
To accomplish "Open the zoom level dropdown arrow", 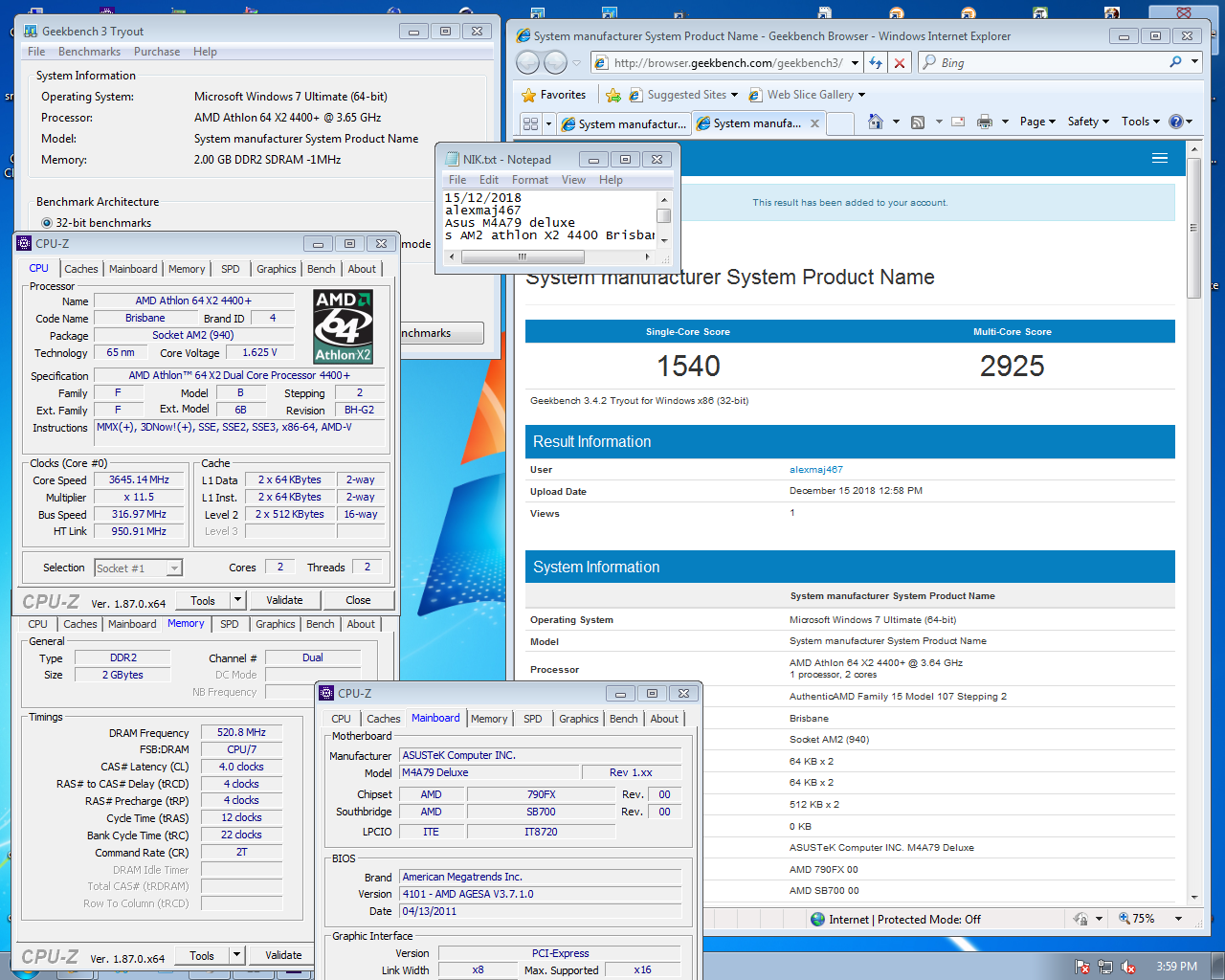I will pos(1178,919).
